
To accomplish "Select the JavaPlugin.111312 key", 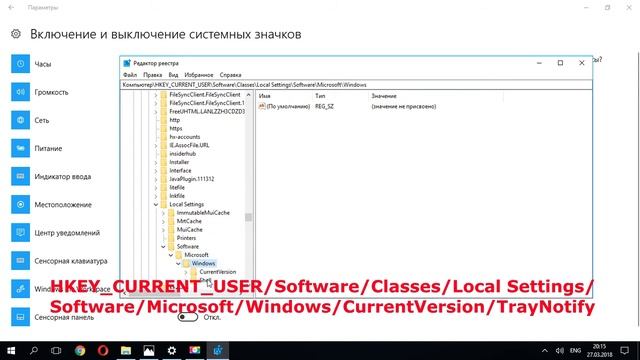I will click(x=192, y=179).
